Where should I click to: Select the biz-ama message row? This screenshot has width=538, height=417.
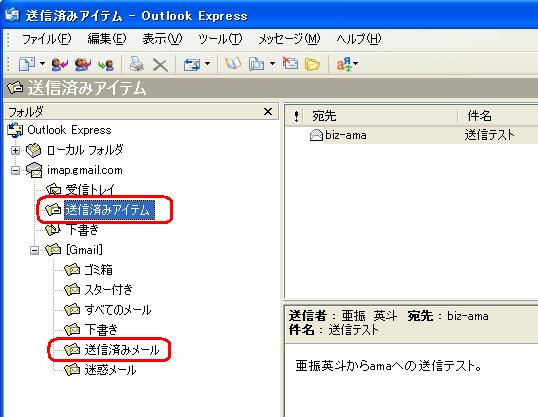pyautogui.click(x=412, y=135)
